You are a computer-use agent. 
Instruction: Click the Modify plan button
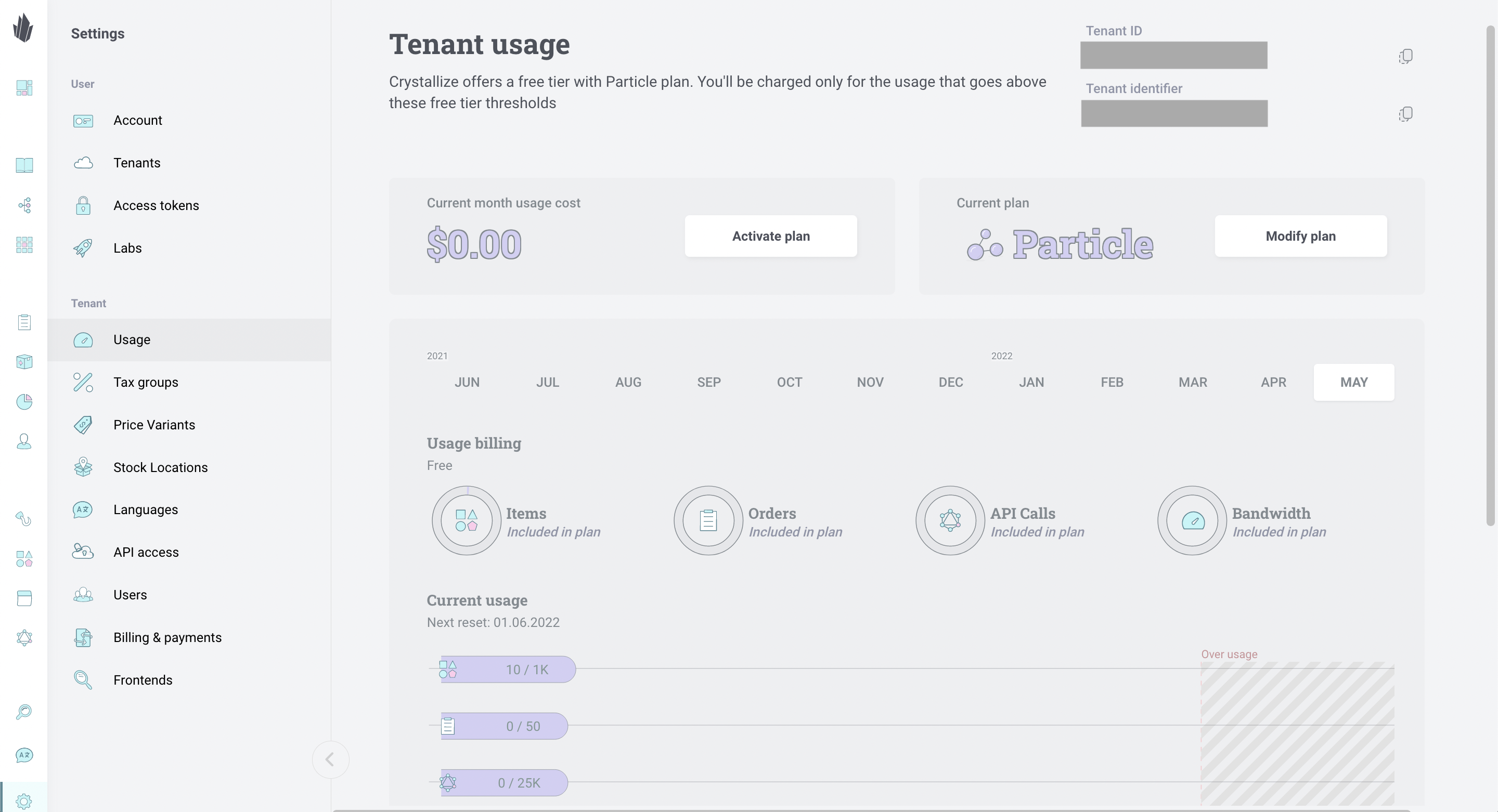pos(1300,236)
